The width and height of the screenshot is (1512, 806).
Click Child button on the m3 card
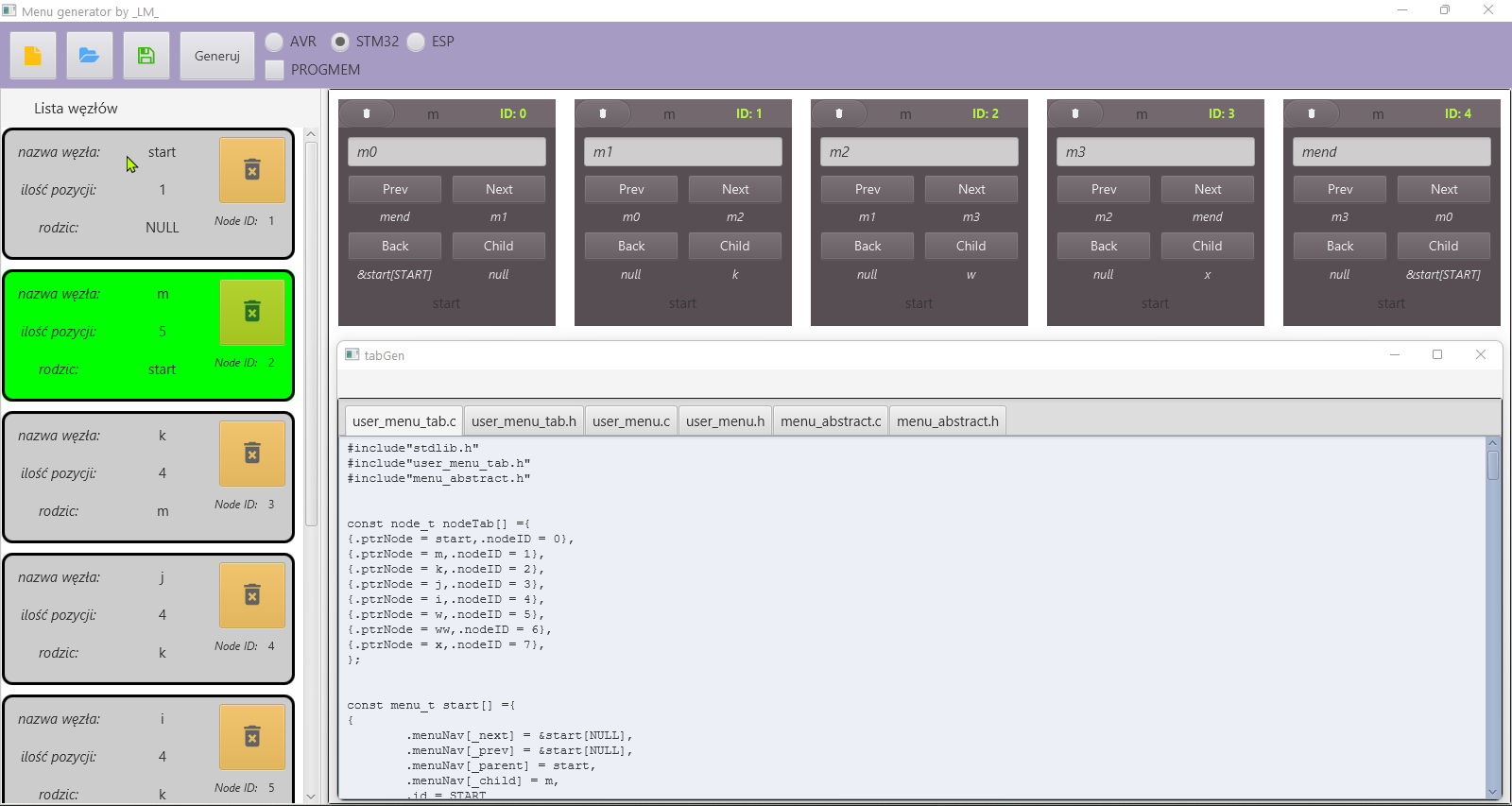click(1208, 246)
